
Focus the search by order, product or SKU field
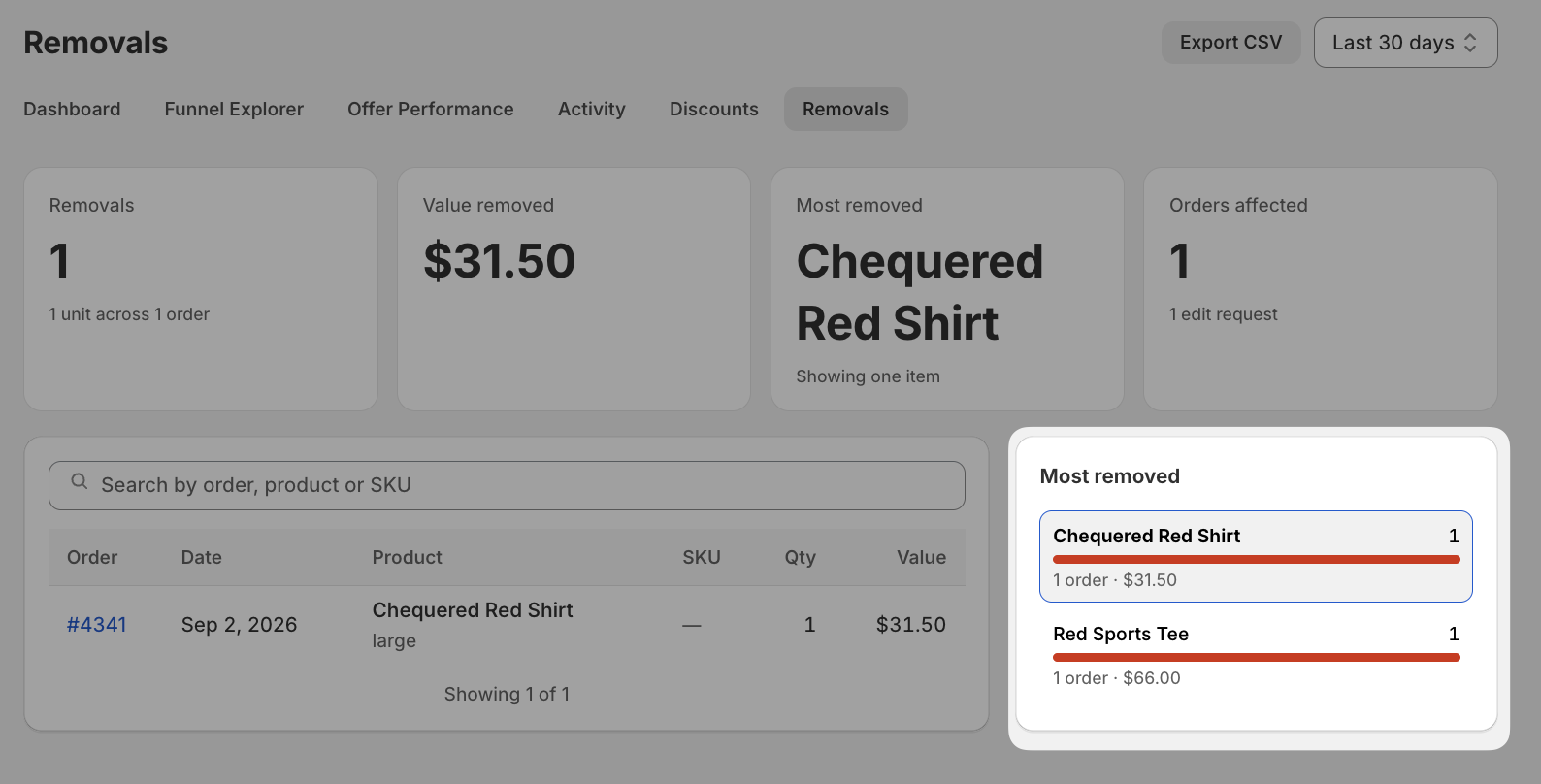point(507,485)
